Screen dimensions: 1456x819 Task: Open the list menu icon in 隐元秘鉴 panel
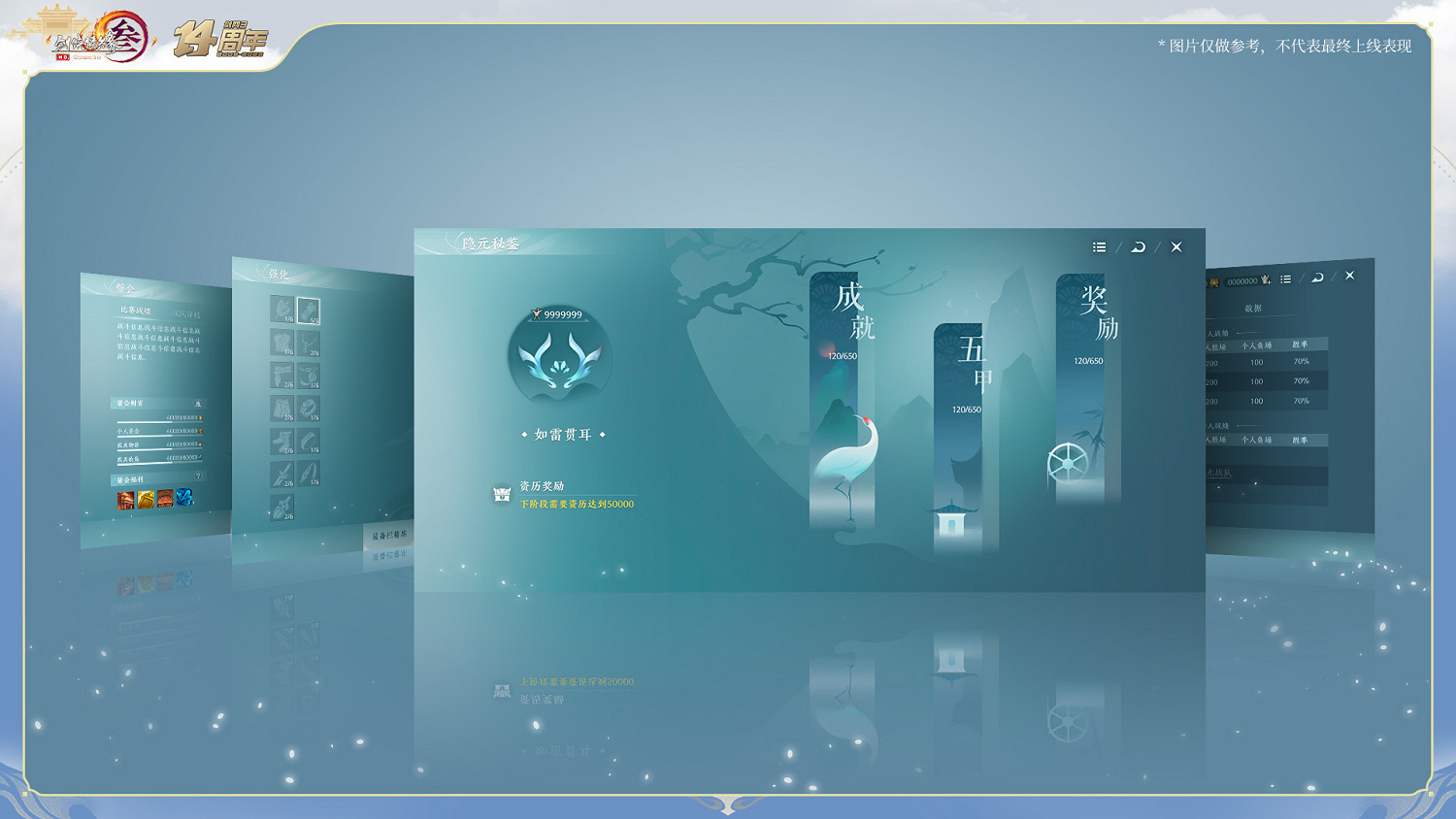[1099, 247]
